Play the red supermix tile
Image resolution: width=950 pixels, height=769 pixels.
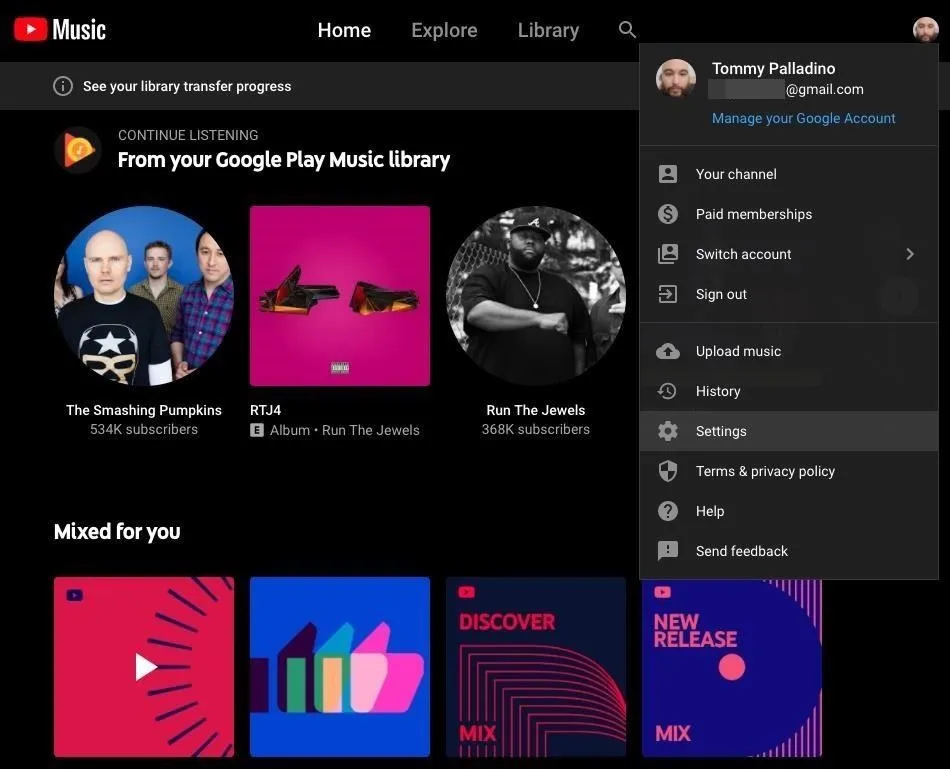(144, 667)
